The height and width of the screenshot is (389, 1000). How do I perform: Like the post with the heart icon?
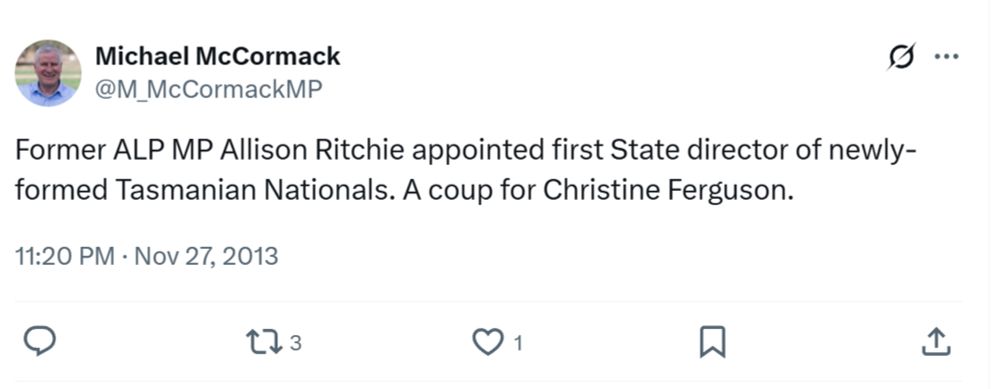[x=488, y=343]
